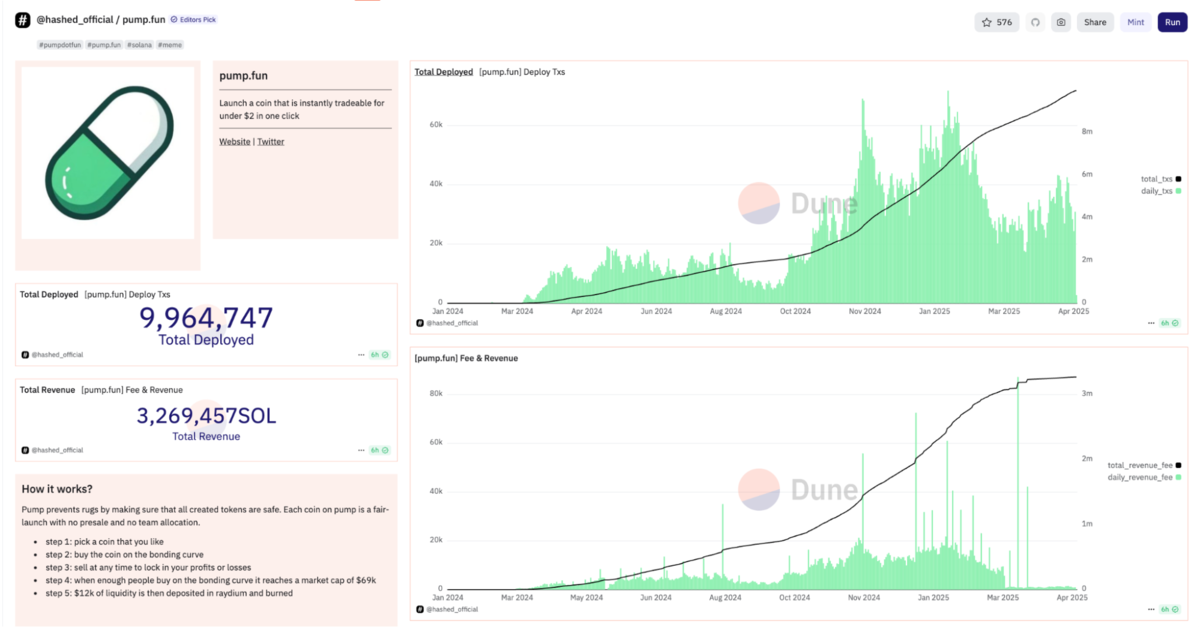This screenshot has height=627, width=1200.
Task: Open the Twitter link
Action: [x=271, y=142]
